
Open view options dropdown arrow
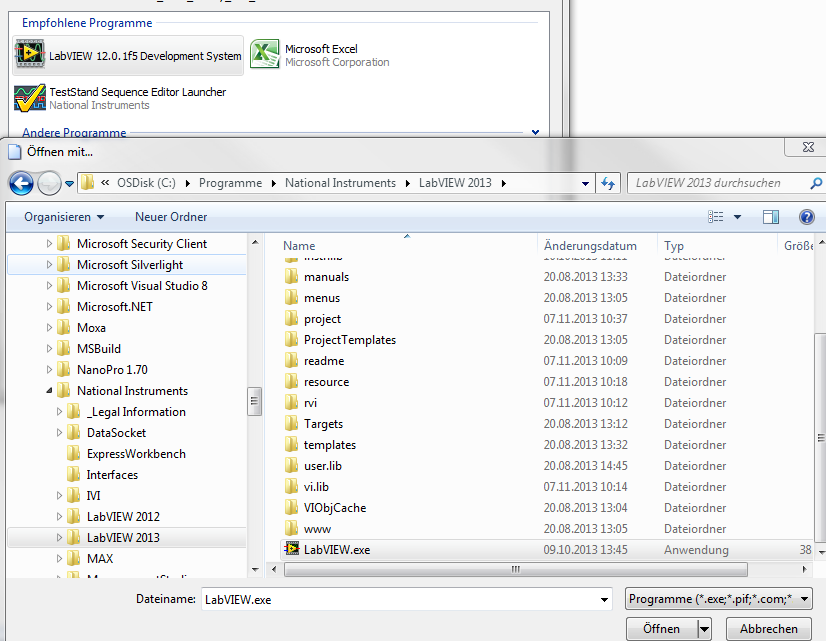(x=738, y=217)
